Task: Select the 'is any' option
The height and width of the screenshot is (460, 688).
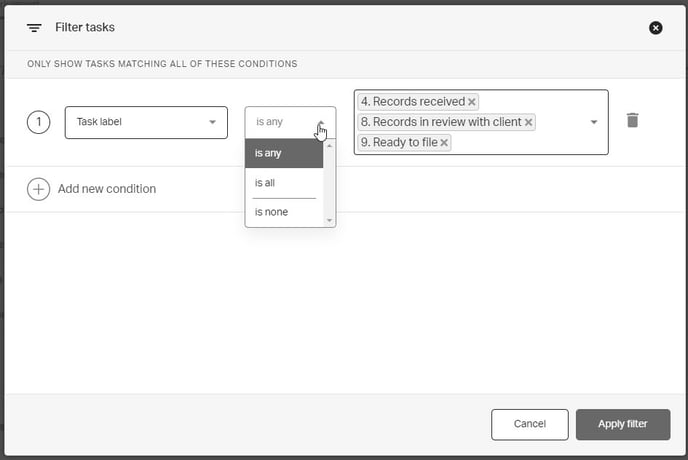Action: tap(285, 153)
